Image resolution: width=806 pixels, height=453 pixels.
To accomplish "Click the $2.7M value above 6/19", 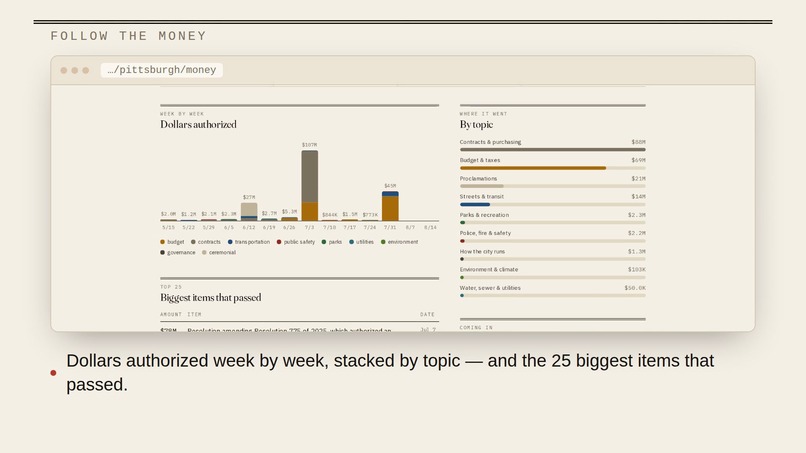I will [269, 213].
